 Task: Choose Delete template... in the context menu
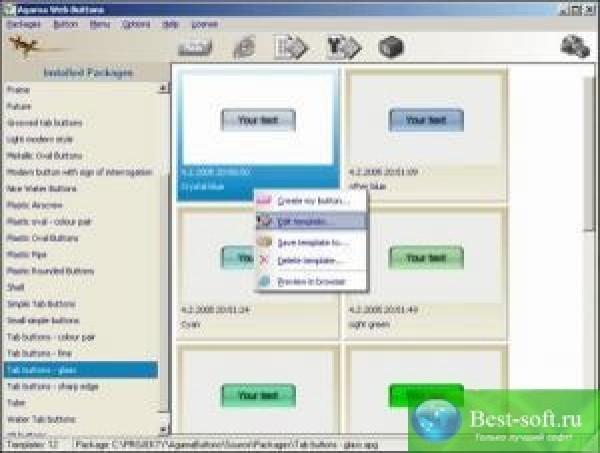pyautogui.click(x=311, y=261)
